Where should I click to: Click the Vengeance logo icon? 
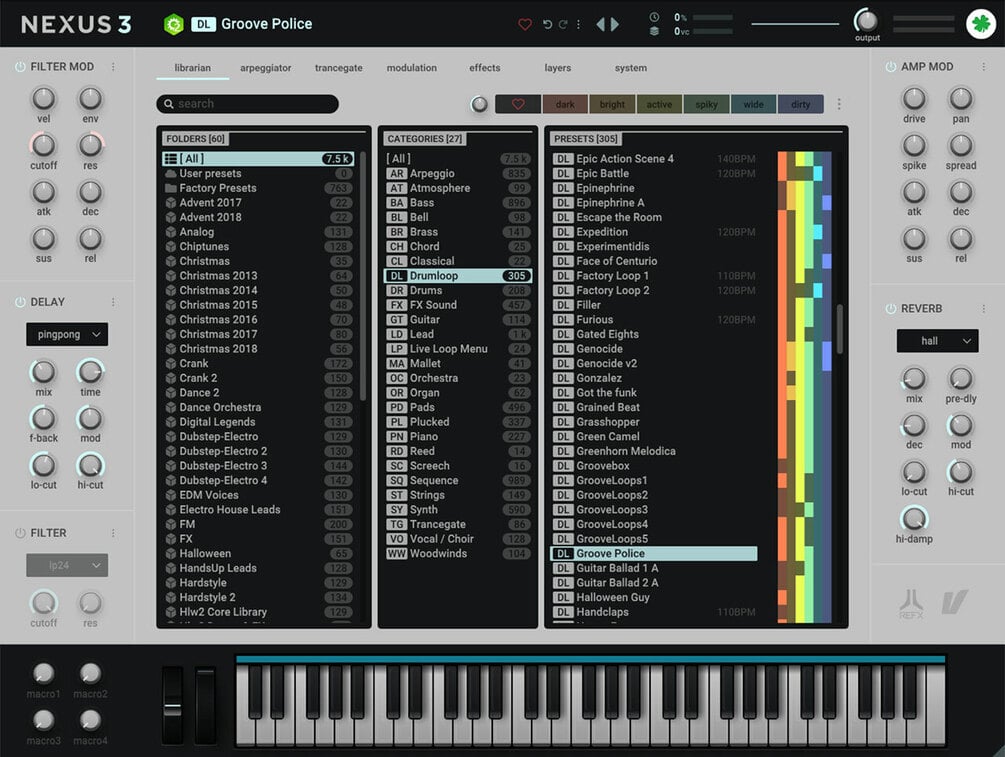point(954,603)
